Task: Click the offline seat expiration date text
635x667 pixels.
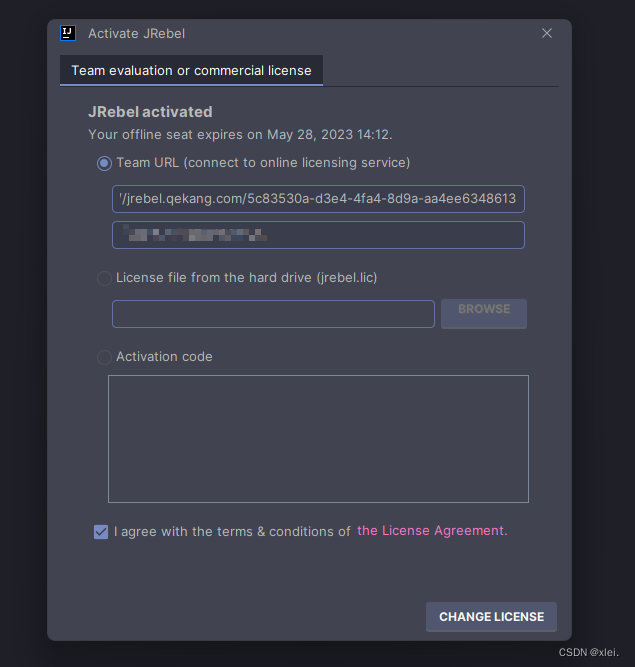Action: [240, 134]
